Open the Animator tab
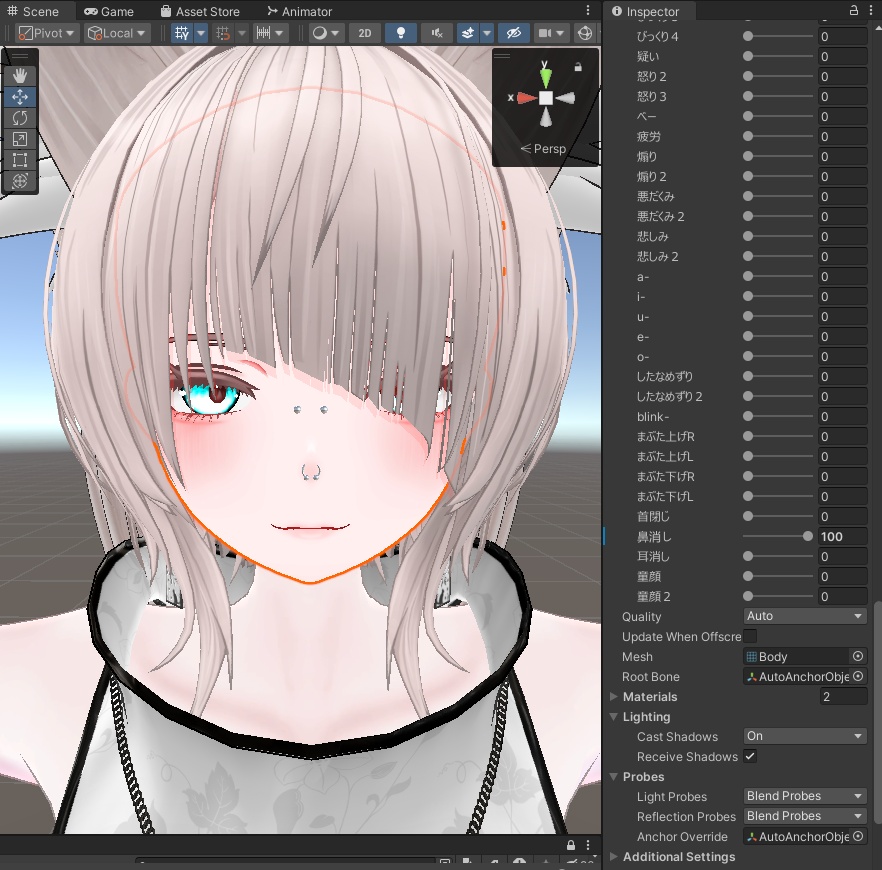 [x=299, y=11]
